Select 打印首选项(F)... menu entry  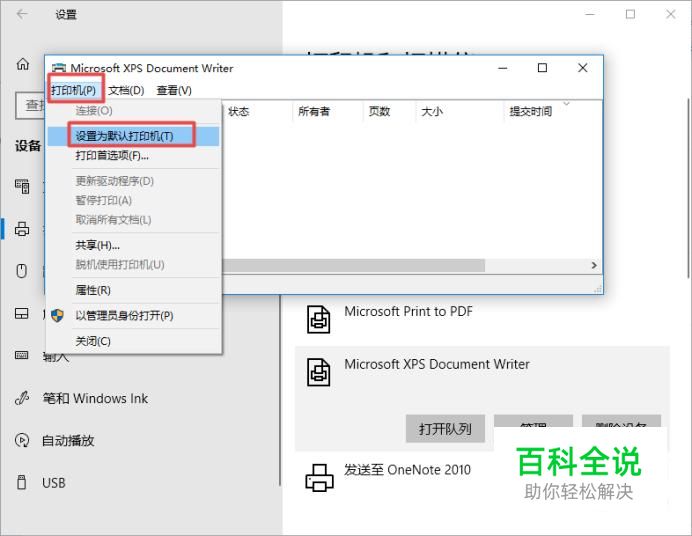coord(133,155)
